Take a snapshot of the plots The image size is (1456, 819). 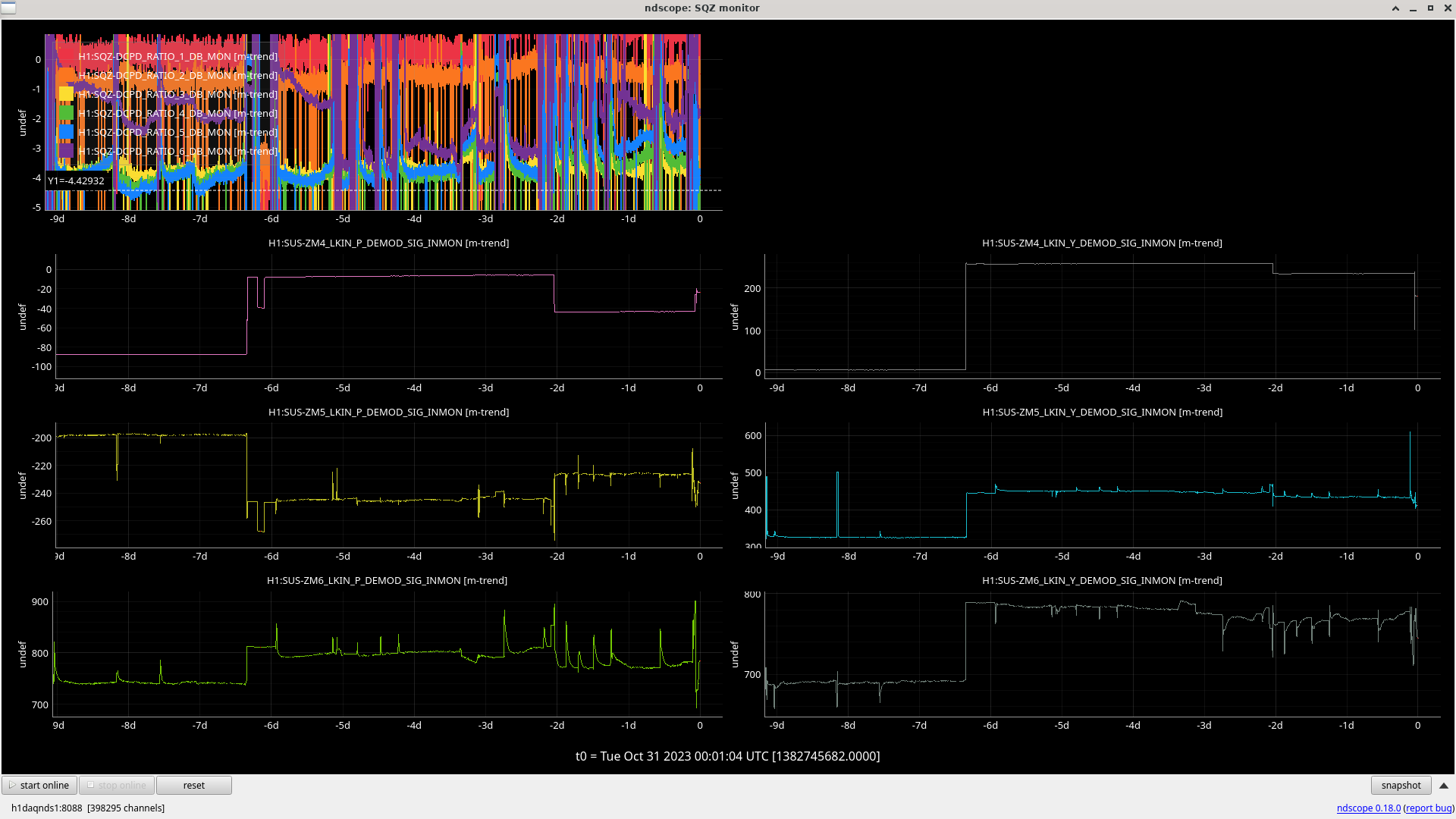(1401, 785)
